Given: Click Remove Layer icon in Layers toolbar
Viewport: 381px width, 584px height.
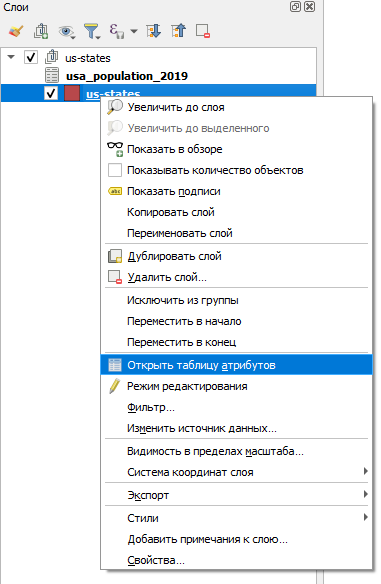Looking at the screenshot, I should (x=203, y=31).
